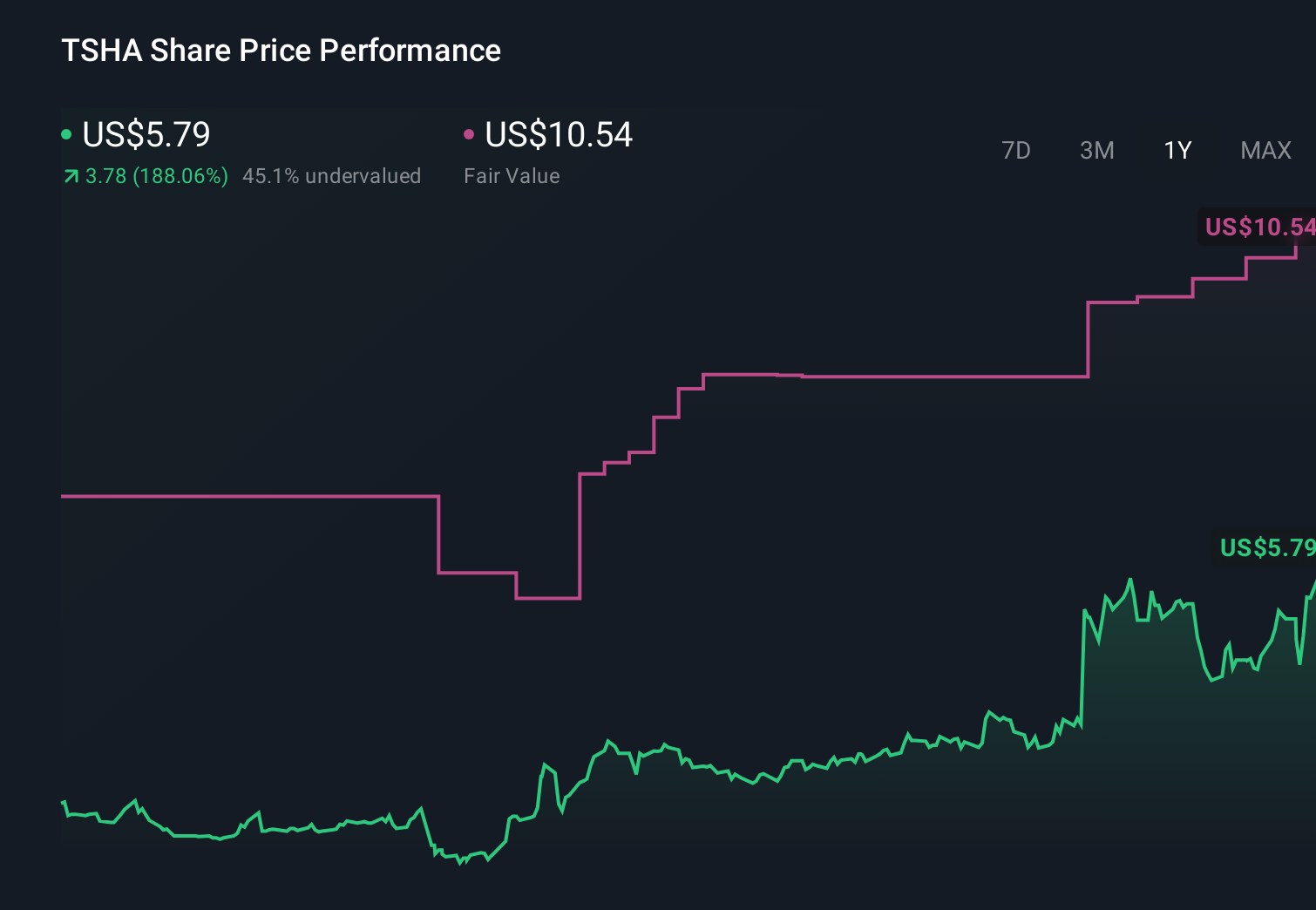Viewport: 1316px width, 910px height.
Task: Hide the Fair Value line via its legend
Action: point(470,134)
